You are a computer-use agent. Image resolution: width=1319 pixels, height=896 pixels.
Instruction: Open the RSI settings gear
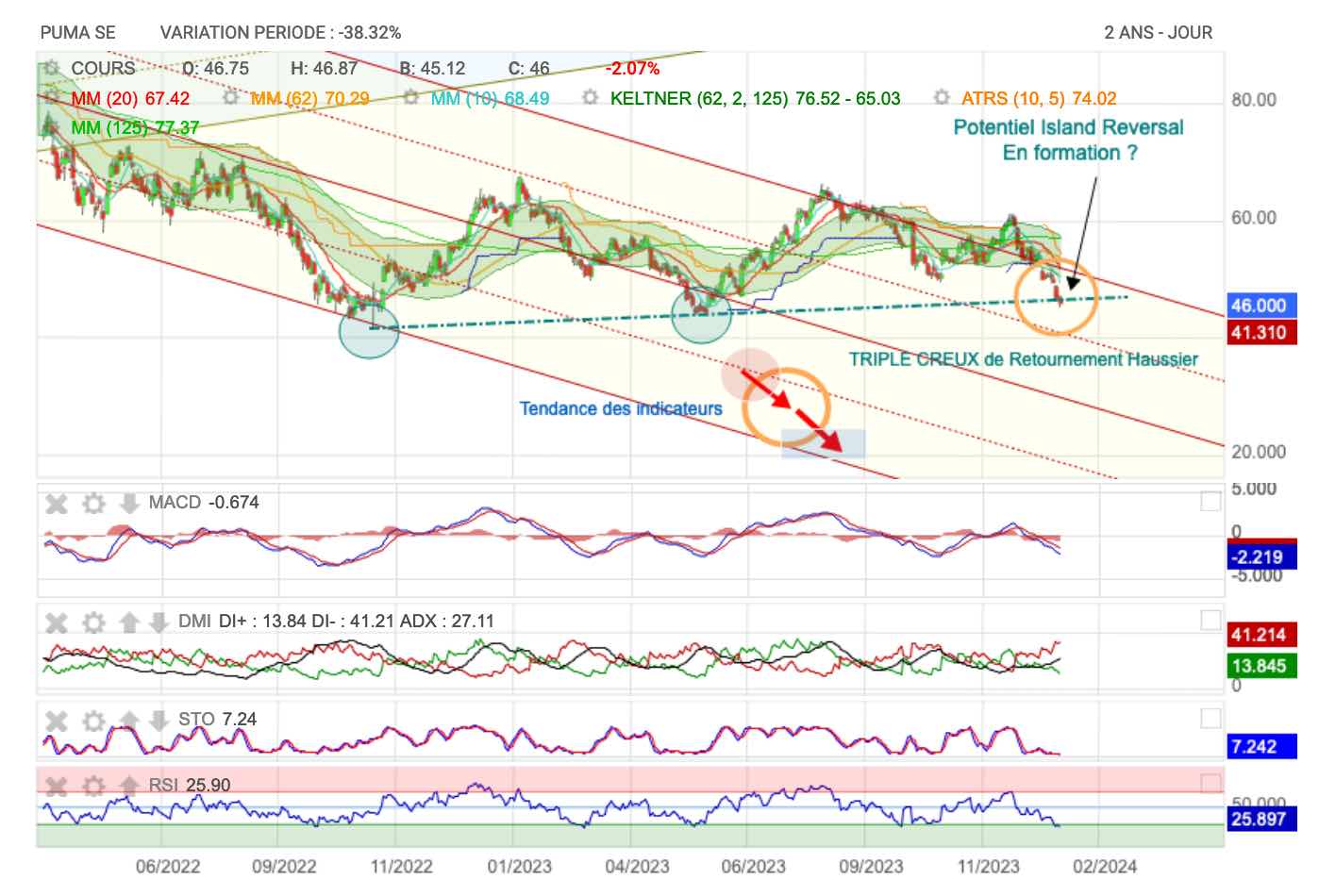click(92, 786)
